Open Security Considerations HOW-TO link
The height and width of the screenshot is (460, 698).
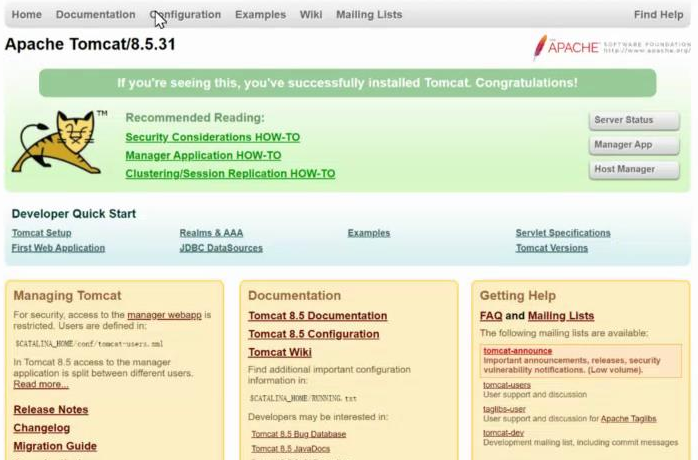213,137
